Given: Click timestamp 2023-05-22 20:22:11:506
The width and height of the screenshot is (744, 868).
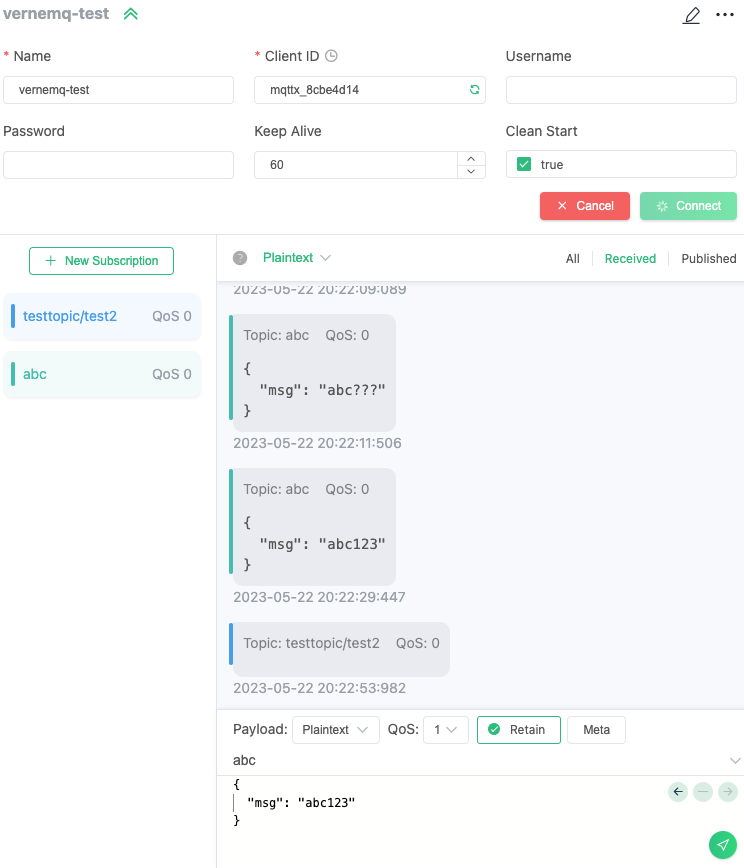Looking at the screenshot, I should [317, 443].
